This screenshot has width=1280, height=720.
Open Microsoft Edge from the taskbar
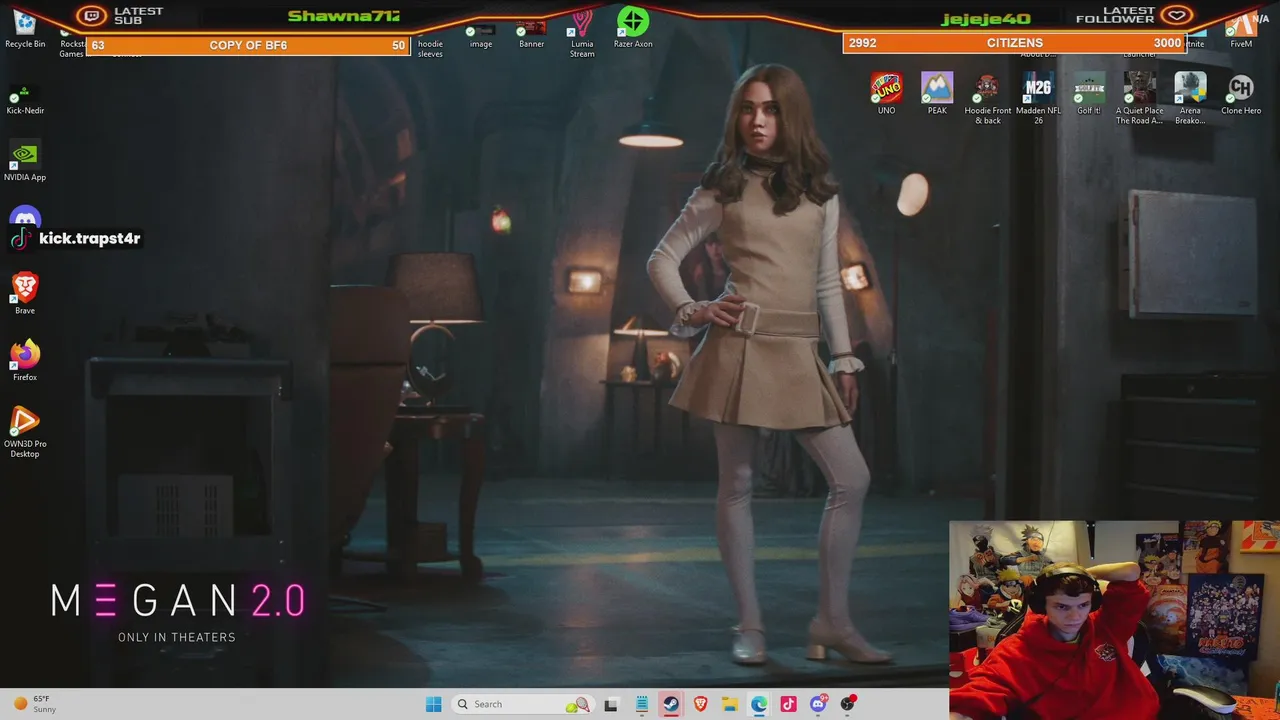(759, 704)
